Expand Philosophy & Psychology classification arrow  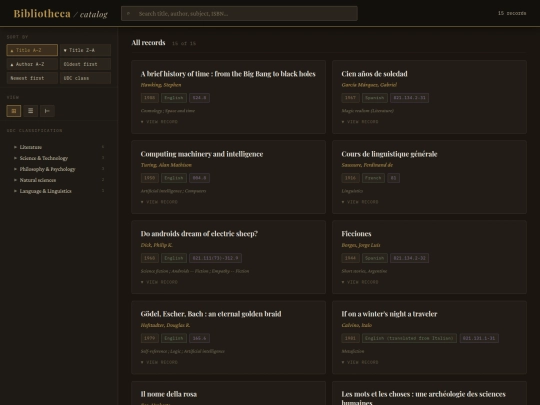click(x=15, y=169)
